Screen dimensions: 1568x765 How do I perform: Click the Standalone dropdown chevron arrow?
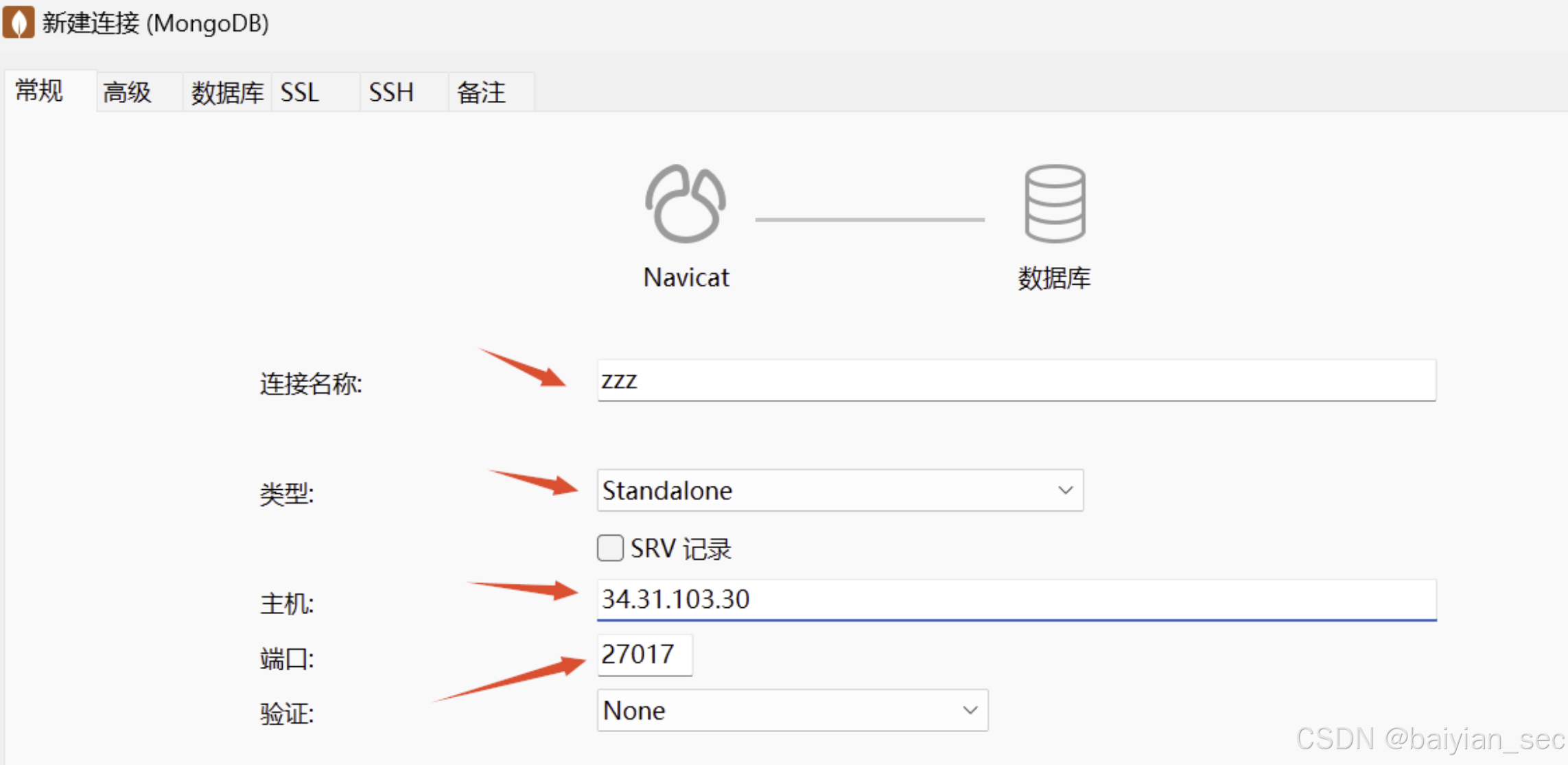click(1065, 491)
